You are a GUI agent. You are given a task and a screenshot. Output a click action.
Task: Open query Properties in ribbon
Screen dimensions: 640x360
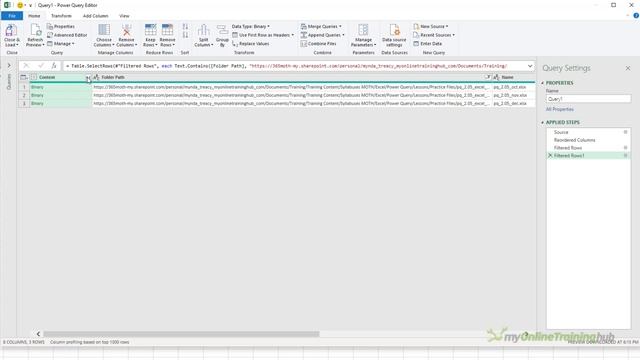[61, 26]
